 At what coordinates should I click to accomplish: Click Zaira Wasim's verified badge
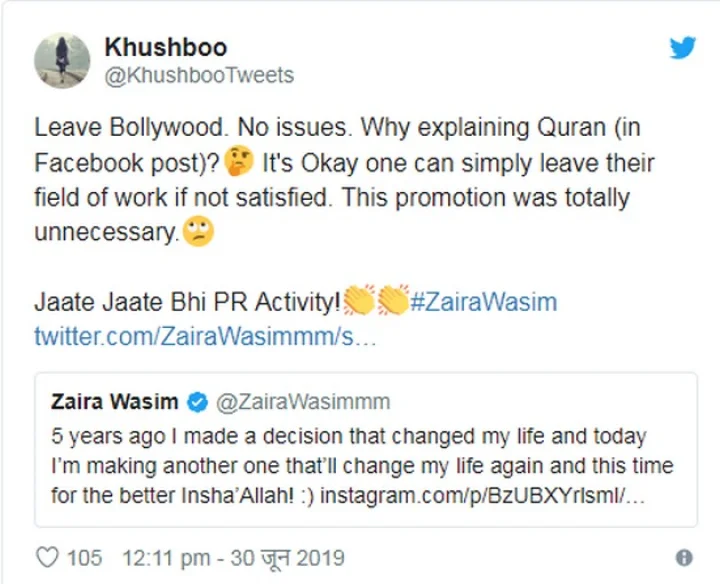click(197, 402)
